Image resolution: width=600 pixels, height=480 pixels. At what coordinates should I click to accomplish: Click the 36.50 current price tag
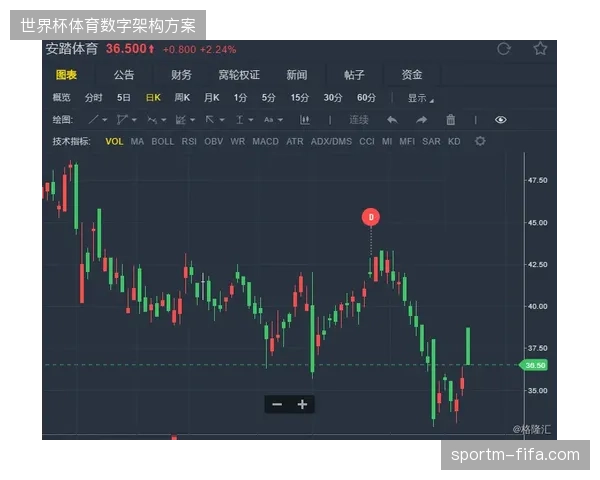pyautogui.click(x=534, y=365)
